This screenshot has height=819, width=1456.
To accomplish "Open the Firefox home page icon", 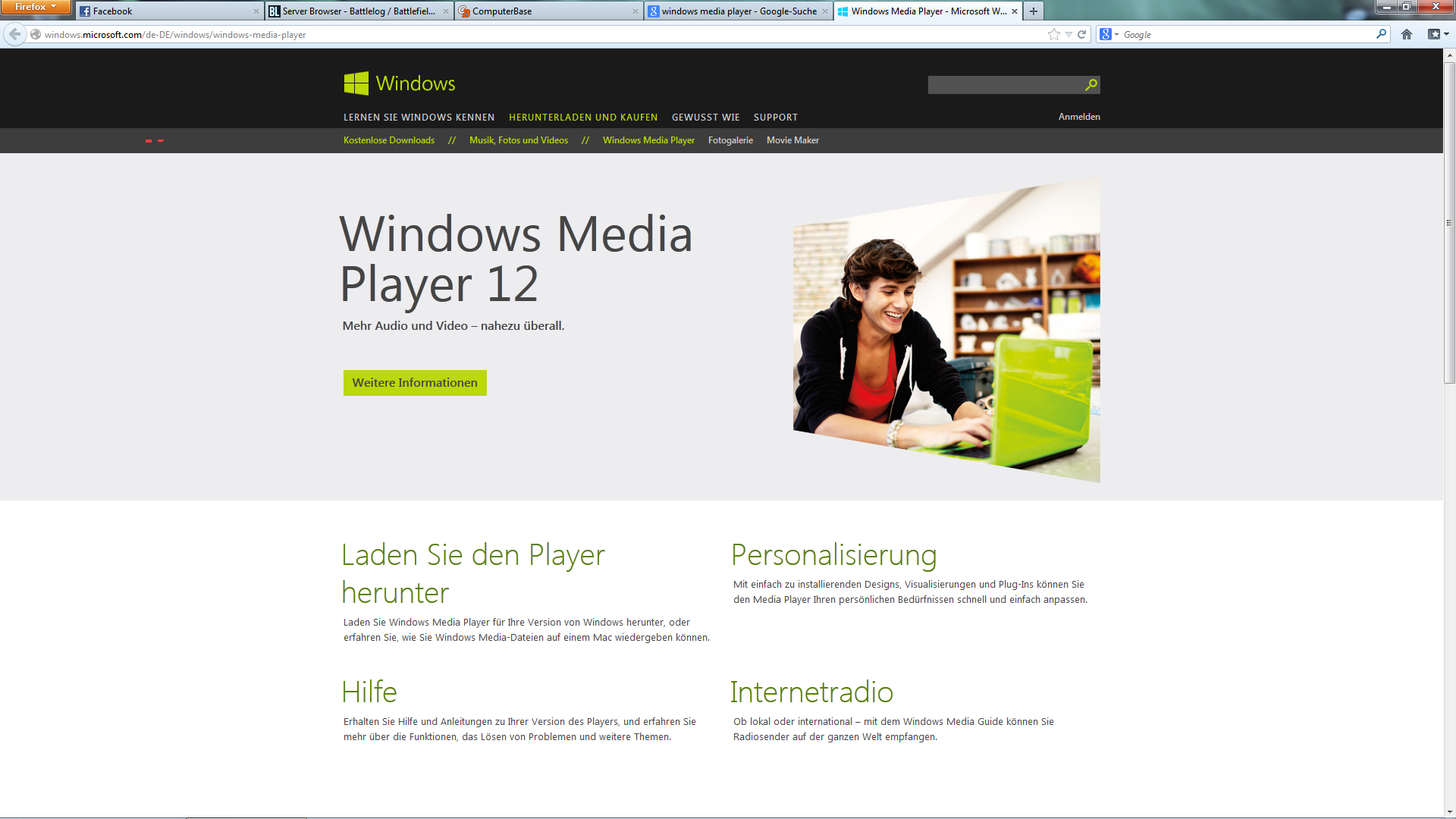I will point(1407,34).
